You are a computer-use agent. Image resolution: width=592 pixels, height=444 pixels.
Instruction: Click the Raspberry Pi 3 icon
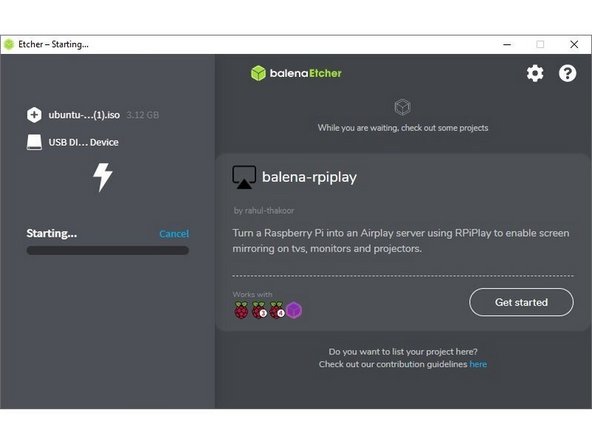[x=259, y=310]
